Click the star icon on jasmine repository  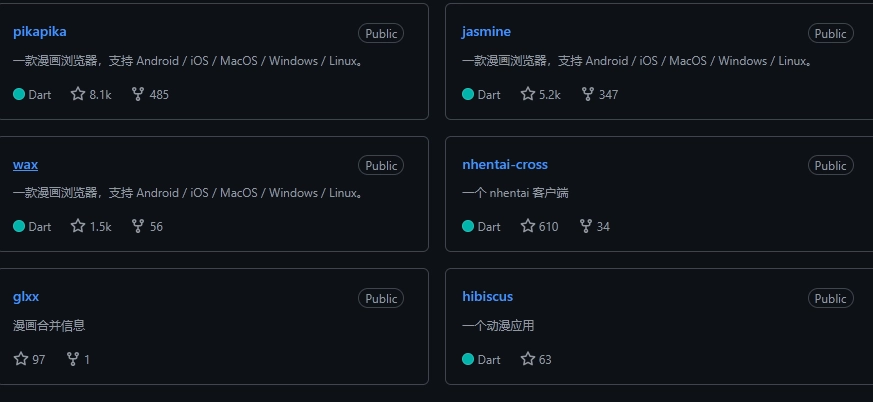click(528, 94)
